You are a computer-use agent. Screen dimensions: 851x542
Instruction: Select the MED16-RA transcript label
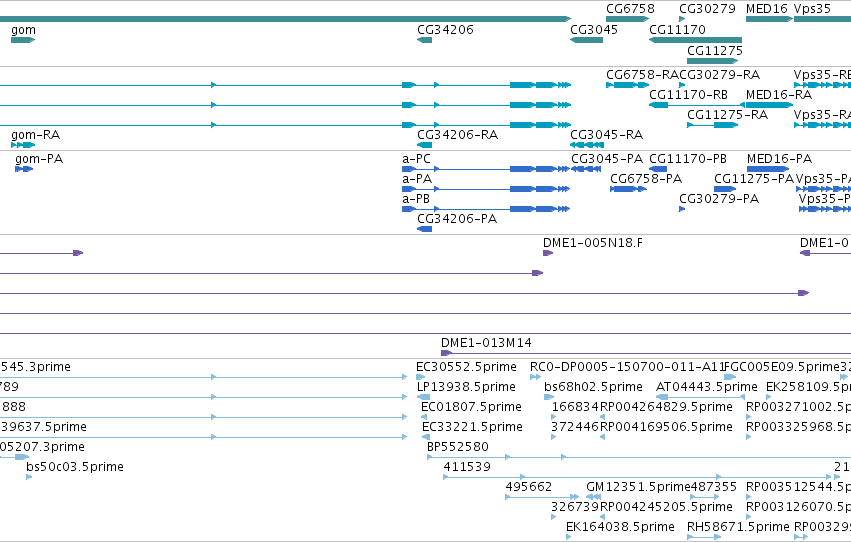(779, 95)
